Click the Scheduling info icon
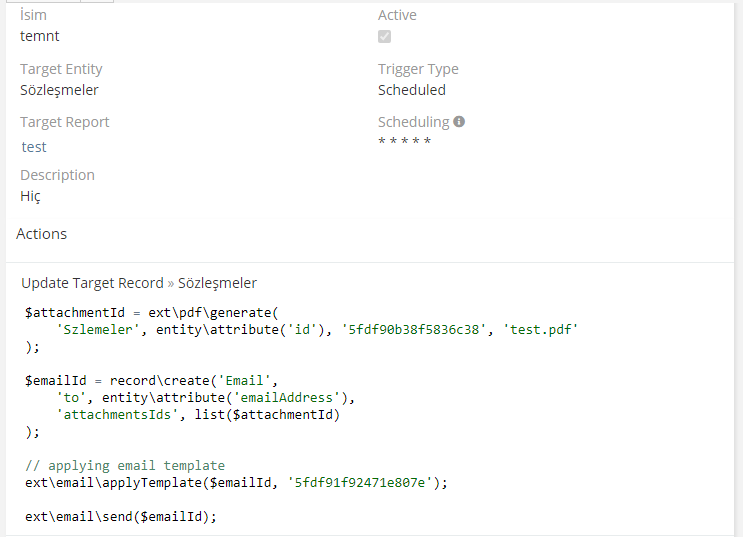The width and height of the screenshot is (743, 537). coord(459,122)
